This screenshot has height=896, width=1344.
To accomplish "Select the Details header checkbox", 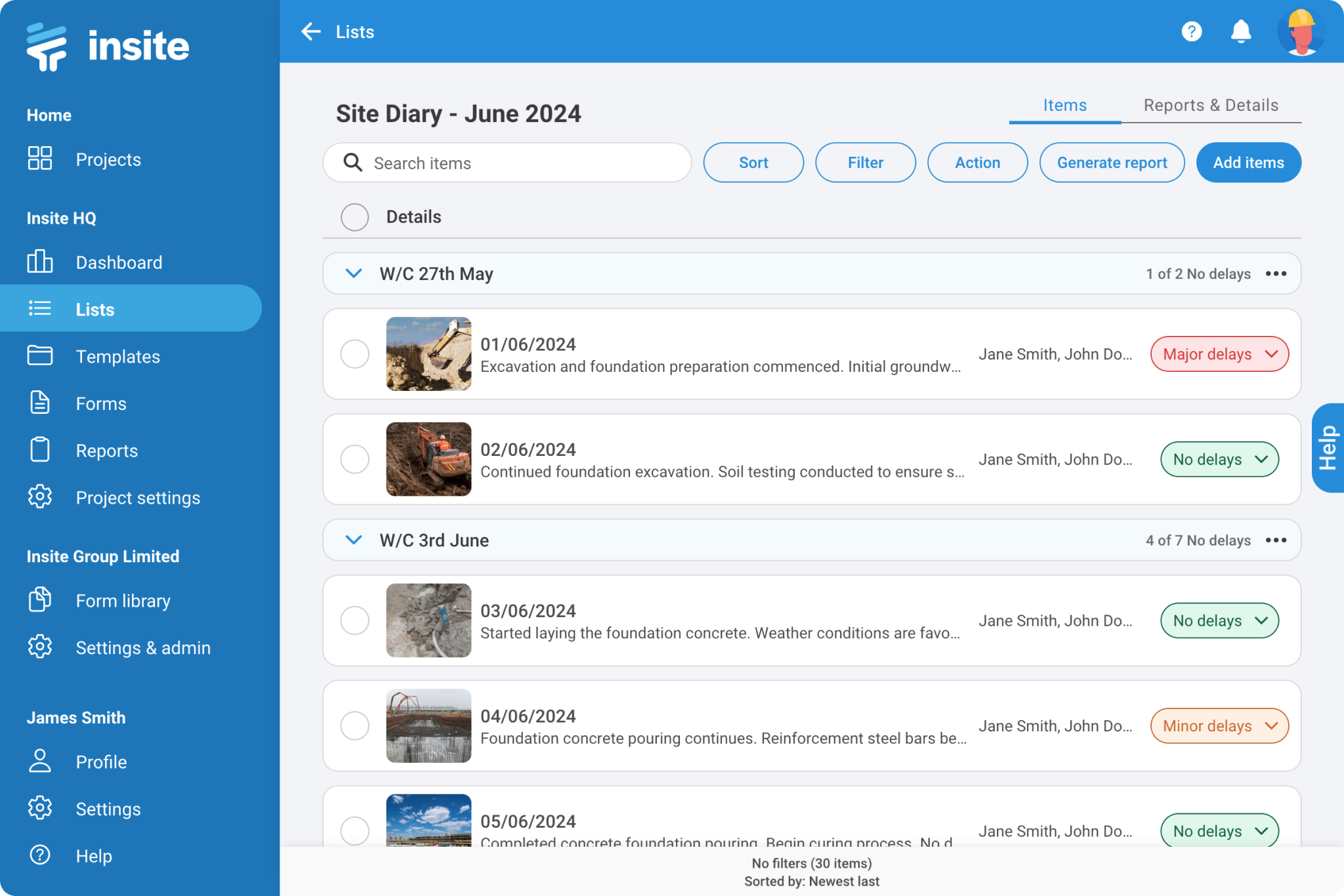I will coord(355,216).
